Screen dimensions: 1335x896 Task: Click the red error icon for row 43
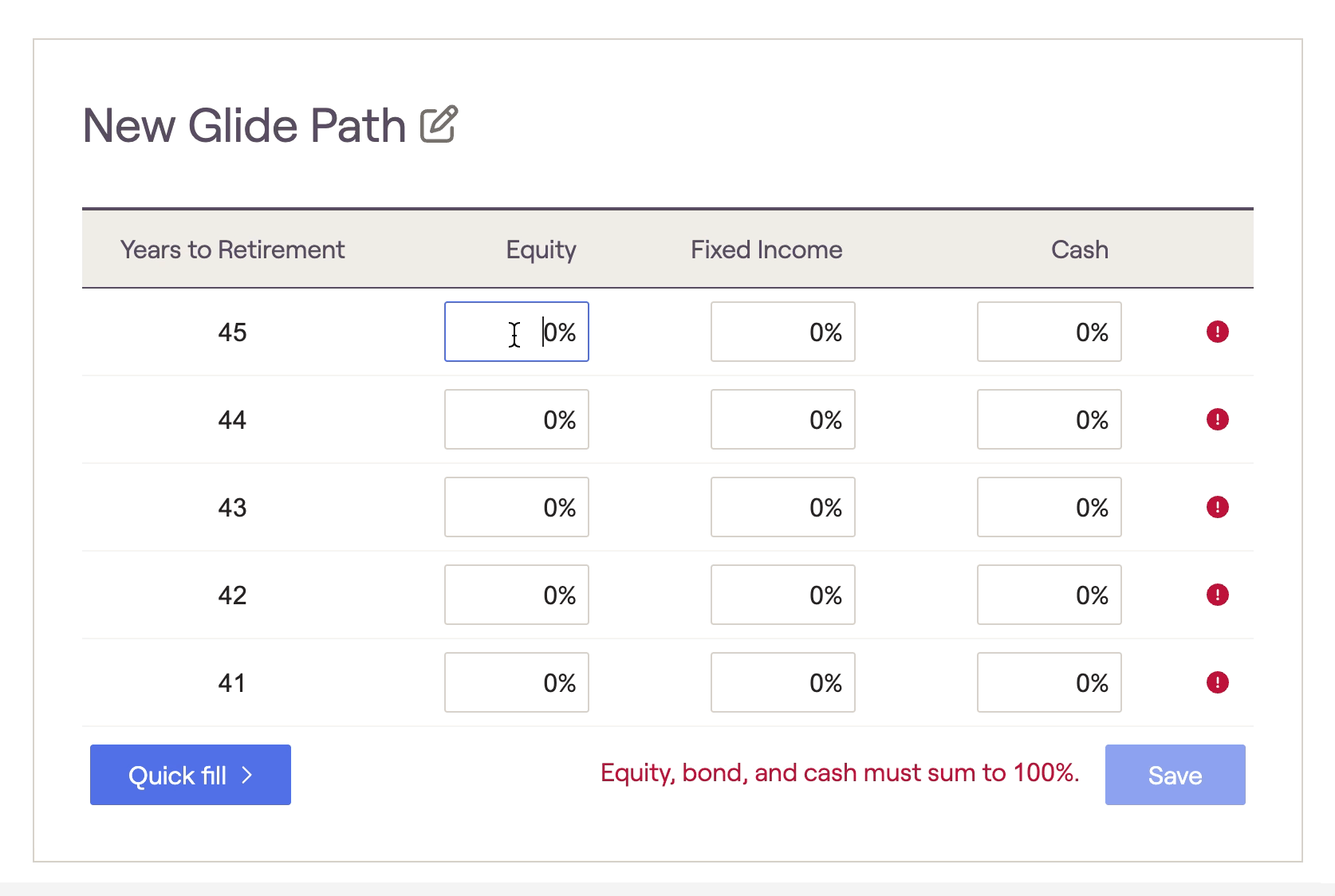tap(1217, 507)
